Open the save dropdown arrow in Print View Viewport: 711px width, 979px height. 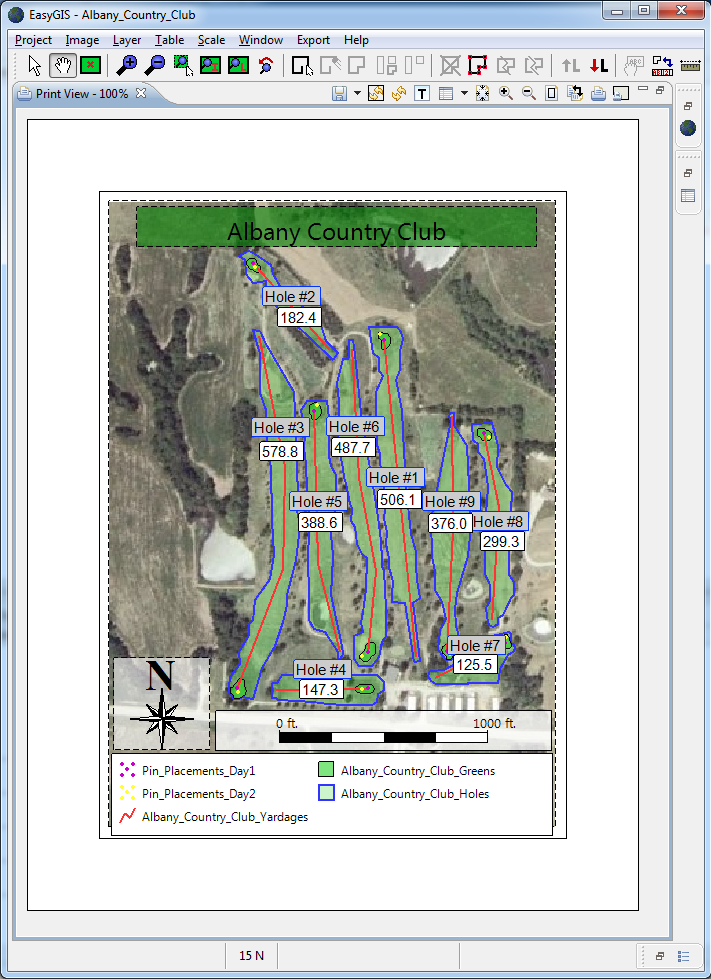357,94
